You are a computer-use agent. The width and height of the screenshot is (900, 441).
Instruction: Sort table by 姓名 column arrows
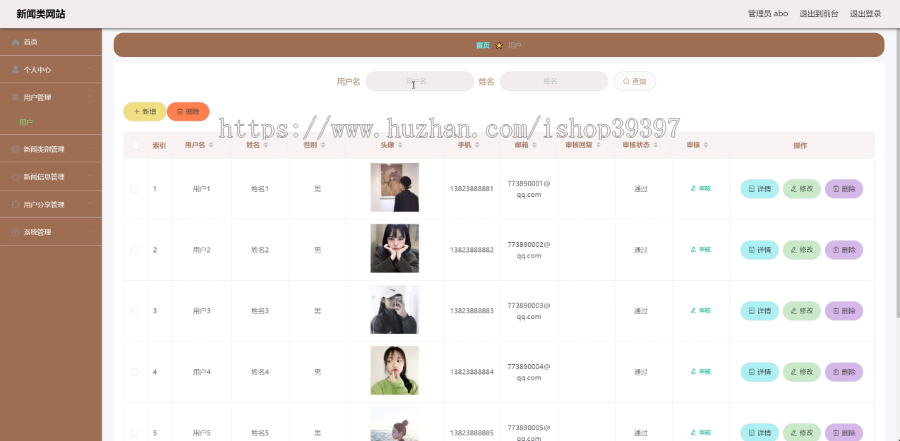pos(265,146)
